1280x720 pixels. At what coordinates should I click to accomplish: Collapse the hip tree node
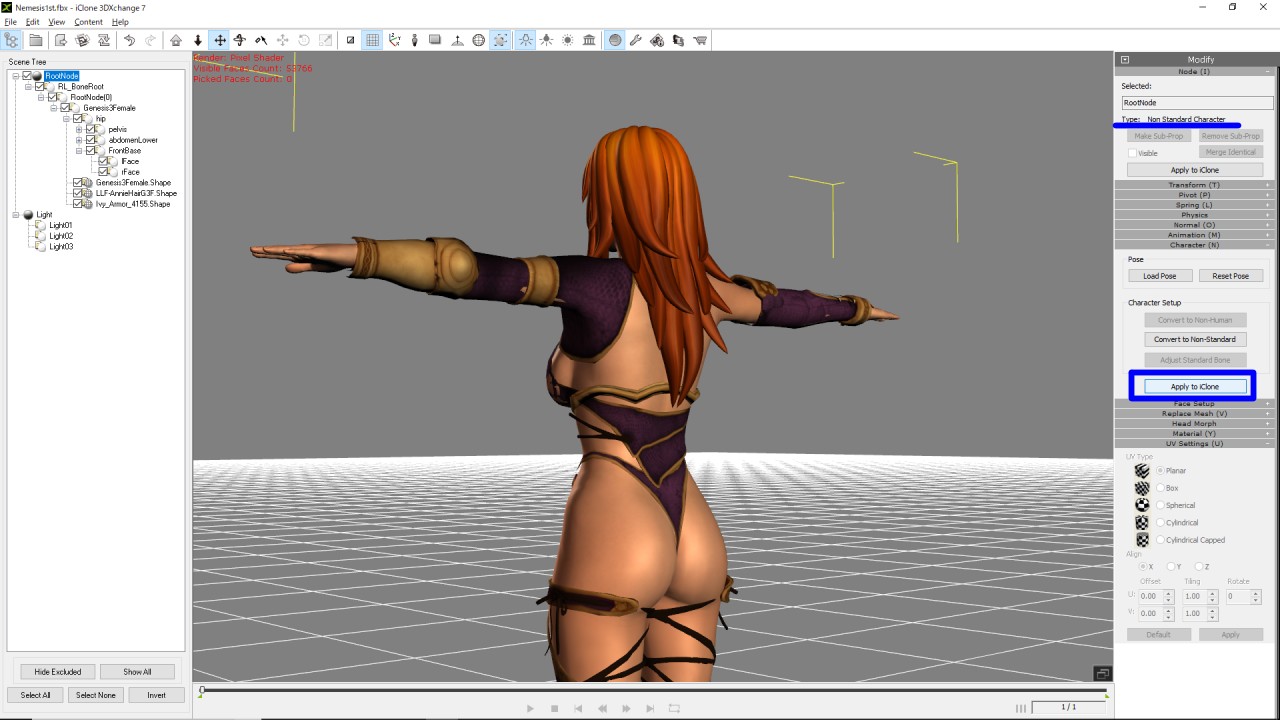click(66, 119)
